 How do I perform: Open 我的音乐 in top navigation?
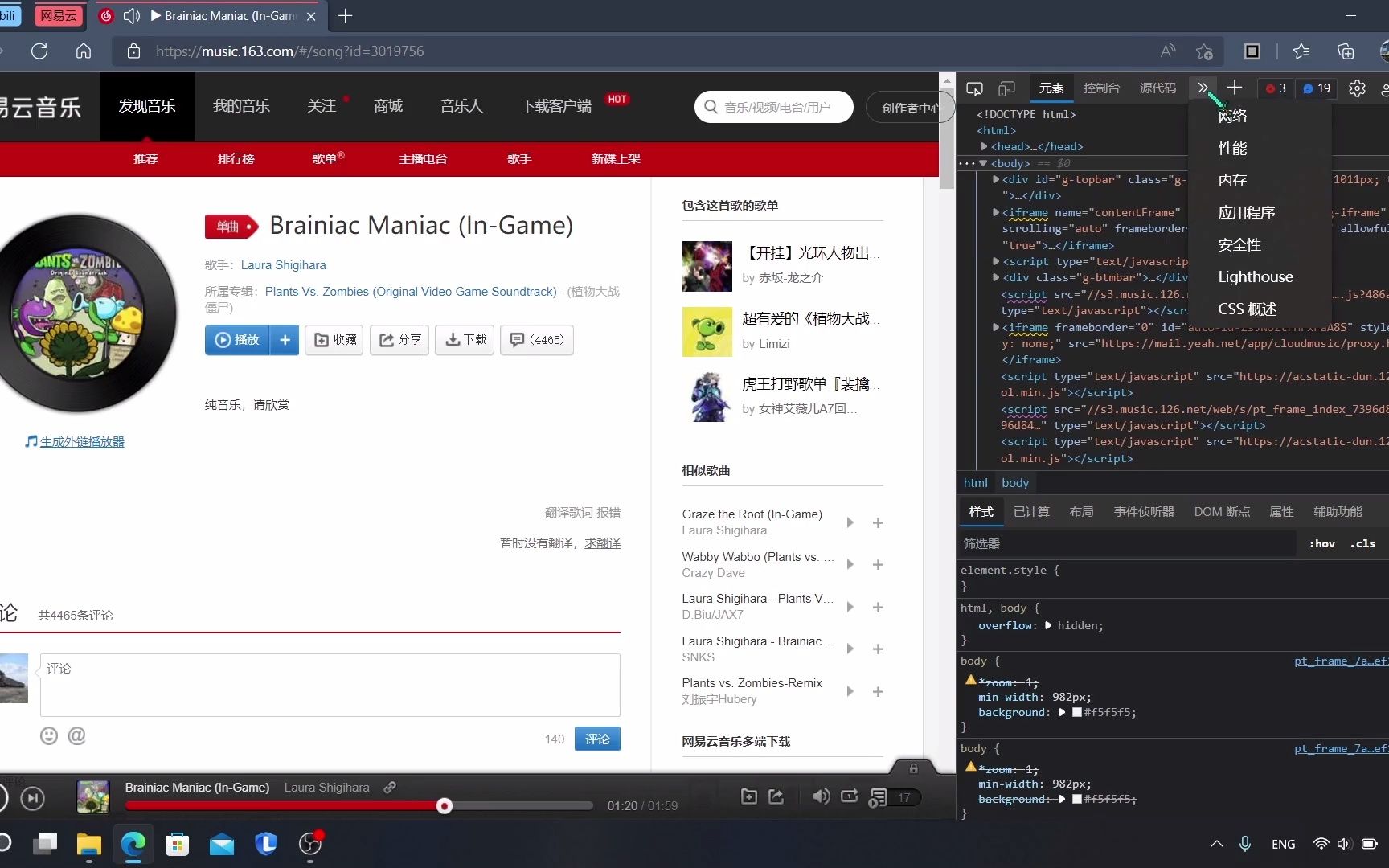click(x=241, y=106)
